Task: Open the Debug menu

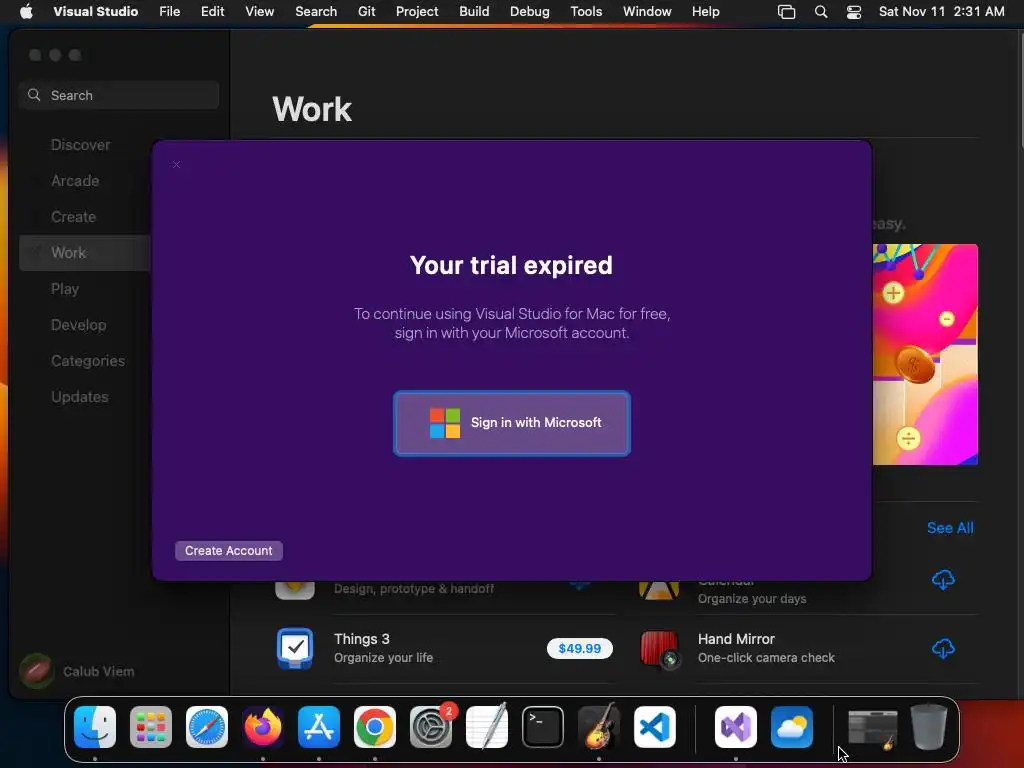Action: coord(529,11)
